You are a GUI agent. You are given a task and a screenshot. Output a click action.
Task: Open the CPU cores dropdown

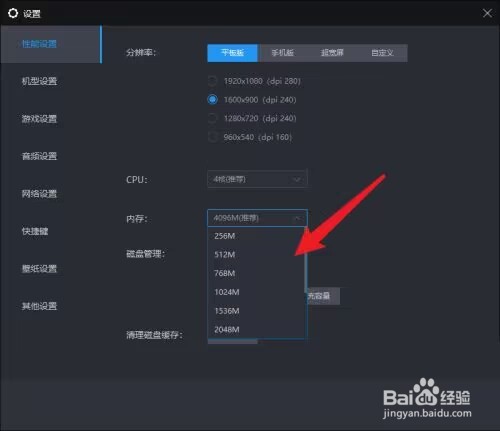pos(257,179)
